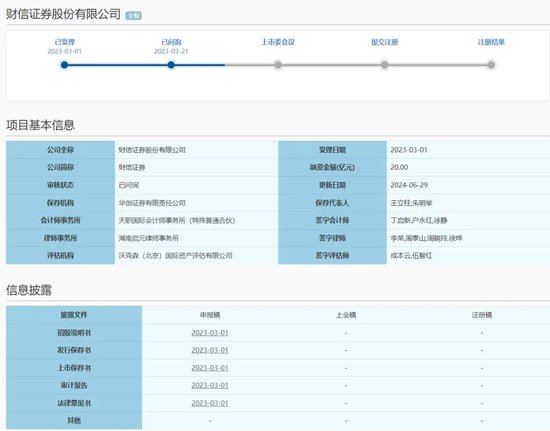Click the sponsor value 华创证券有限责任公司
Screen dimensions: 550x431
pyautogui.click(x=152, y=203)
